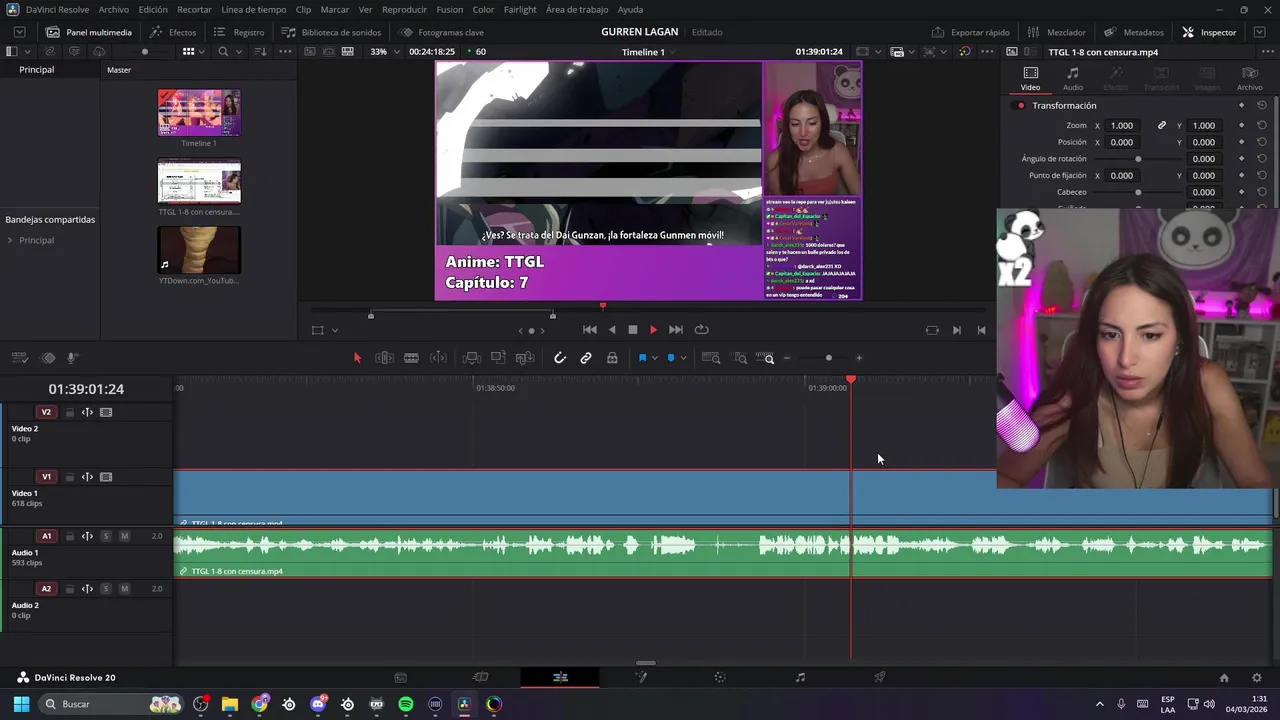Adjust Cabeceo slider in Inspector
Viewport: 1280px width, 720px height.
click(x=1138, y=192)
